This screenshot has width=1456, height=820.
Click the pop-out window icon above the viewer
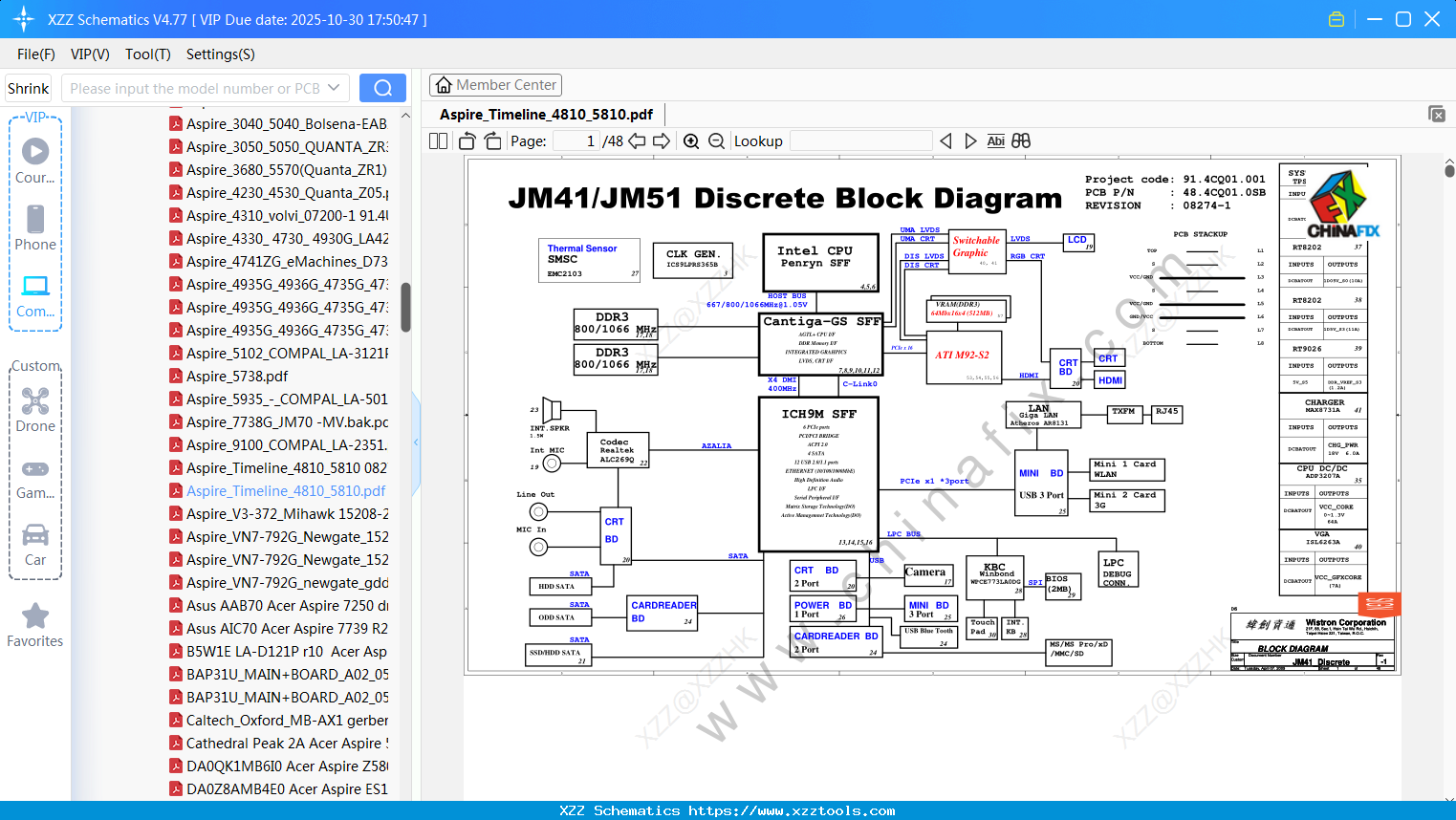click(x=1437, y=114)
